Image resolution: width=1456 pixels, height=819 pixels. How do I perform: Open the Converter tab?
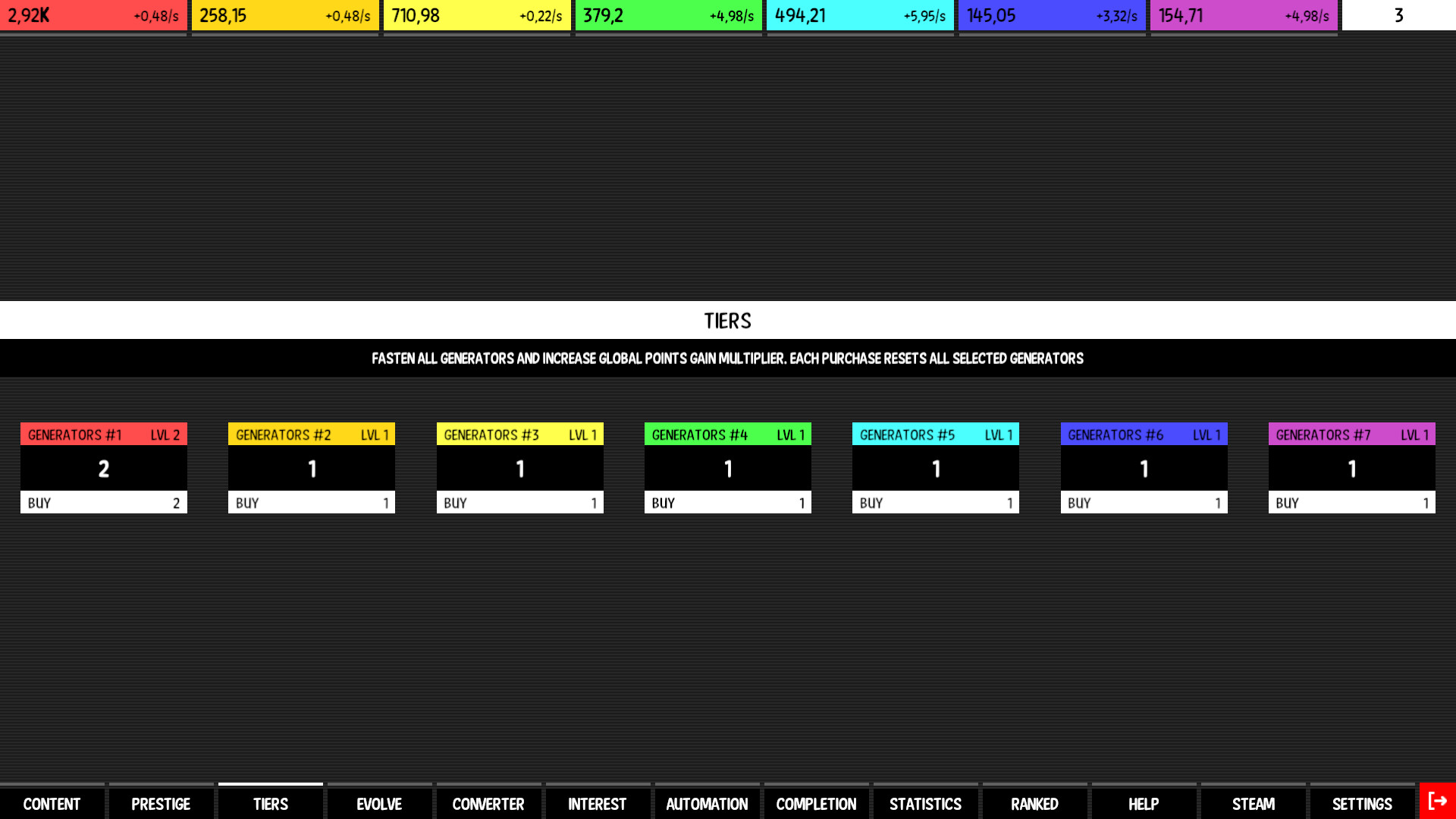click(x=488, y=804)
